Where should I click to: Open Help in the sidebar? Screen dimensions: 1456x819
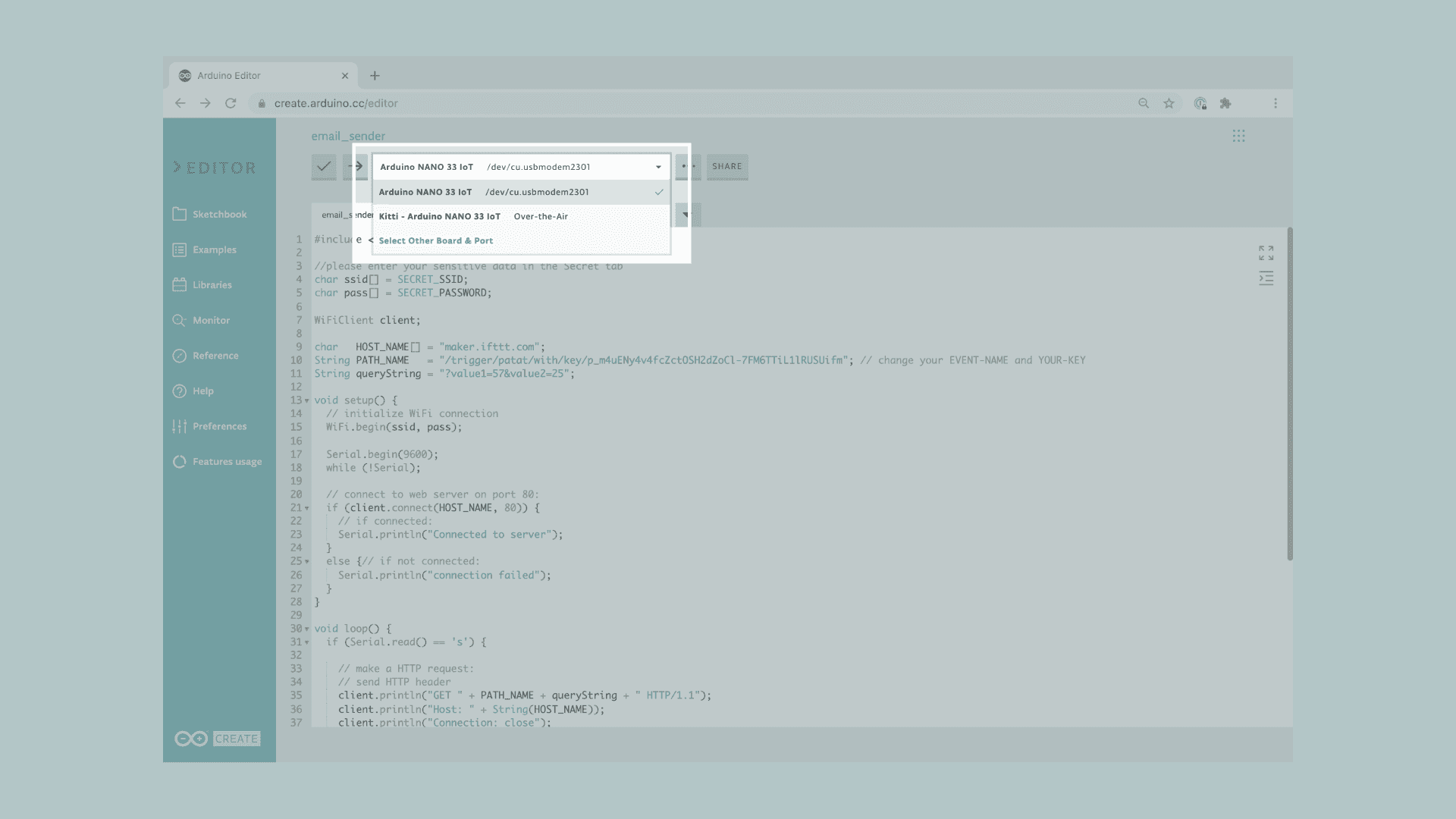click(202, 391)
